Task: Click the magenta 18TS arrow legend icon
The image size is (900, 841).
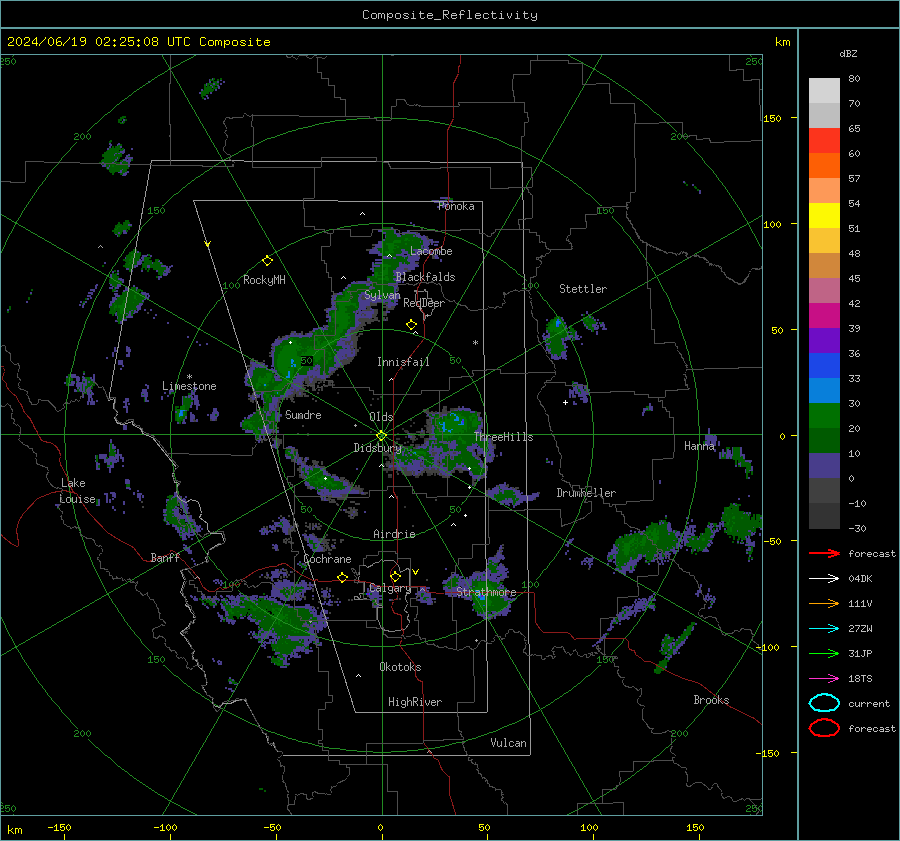Action: [824, 679]
